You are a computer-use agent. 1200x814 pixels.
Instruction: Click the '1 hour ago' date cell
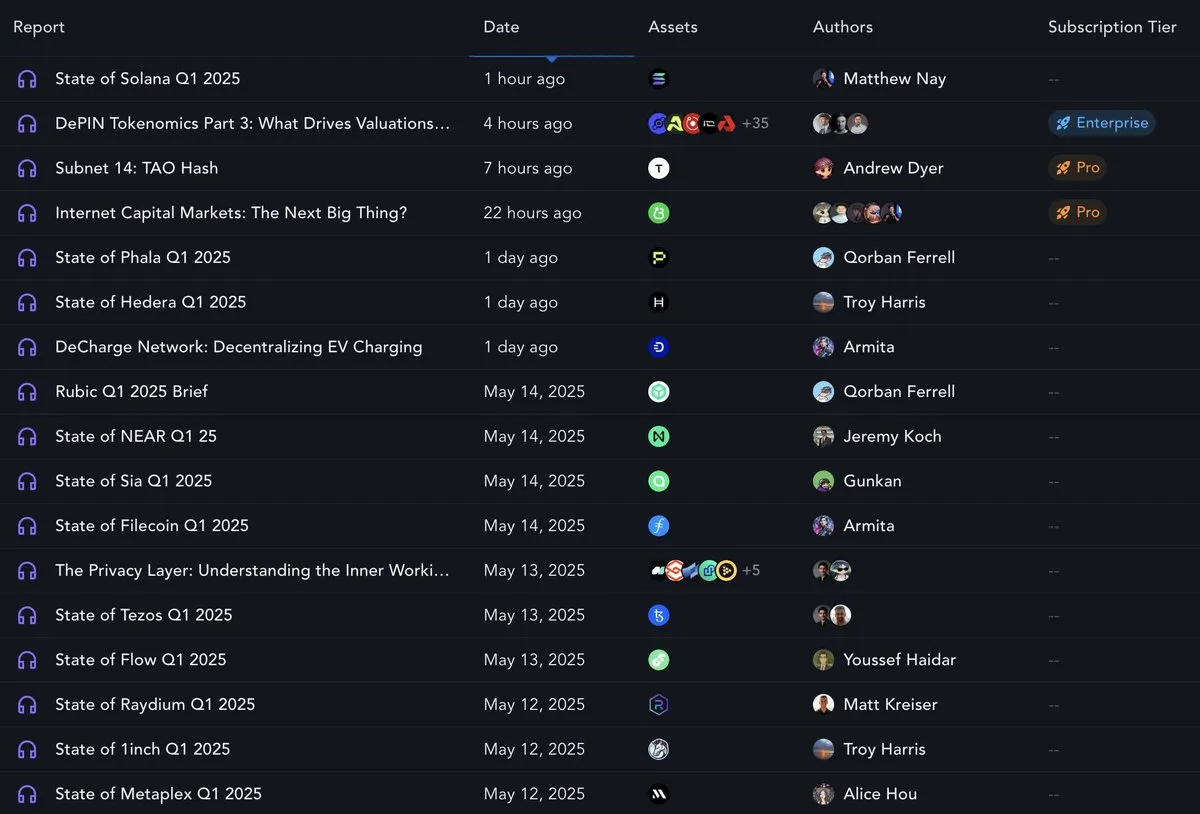coord(524,79)
